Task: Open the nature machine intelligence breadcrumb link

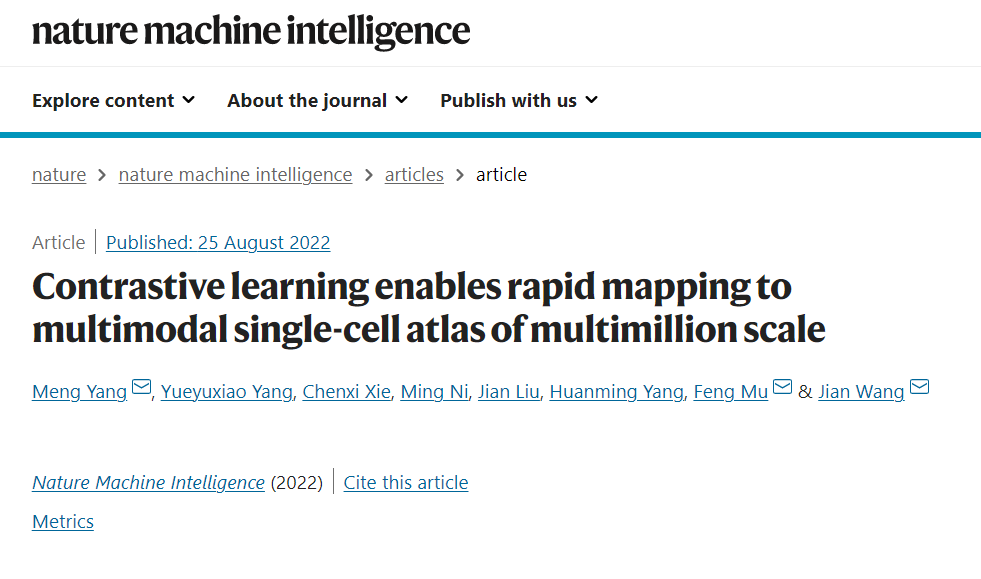Action: pyautogui.click(x=235, y=175)
